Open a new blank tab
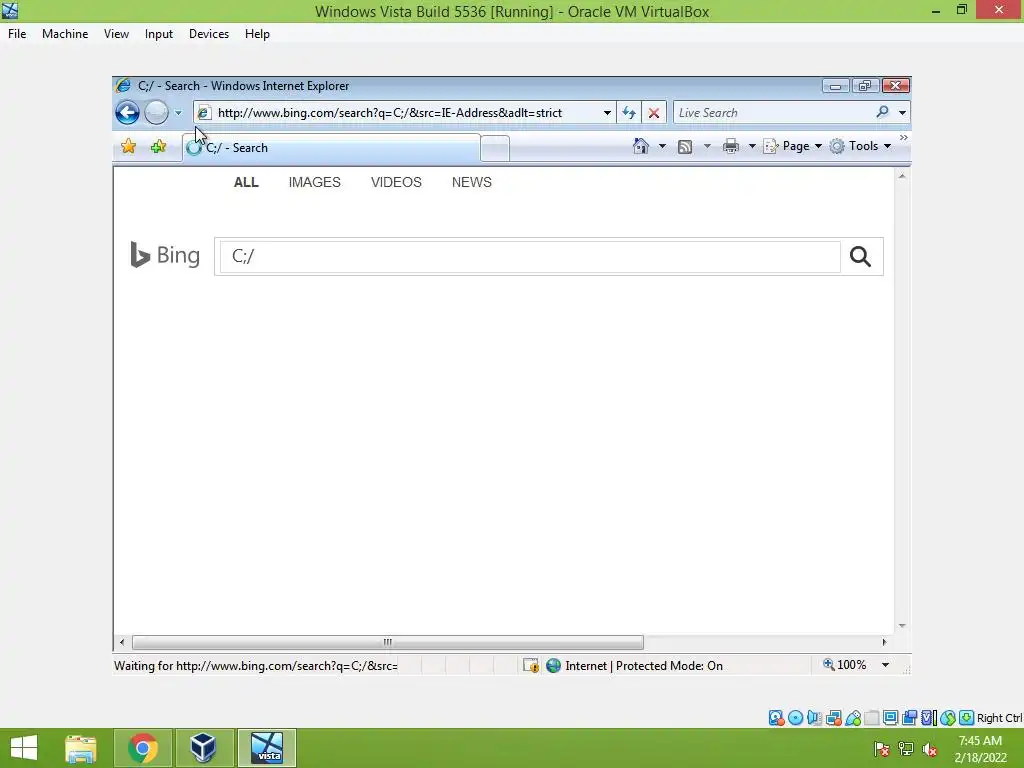The width and height of the screenshot is (1024, 768). 495,148
